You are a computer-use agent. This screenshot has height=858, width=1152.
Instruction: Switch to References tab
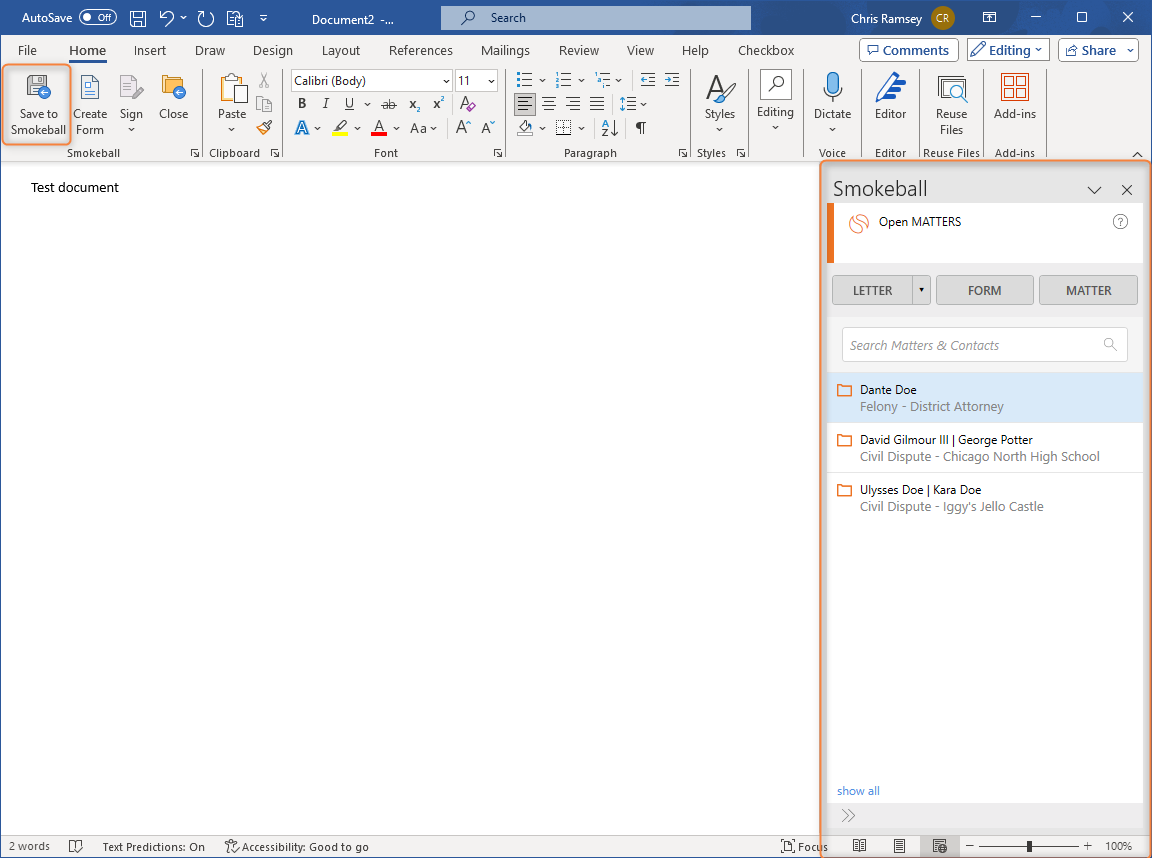pyautogui.click(x=421, y=50)
